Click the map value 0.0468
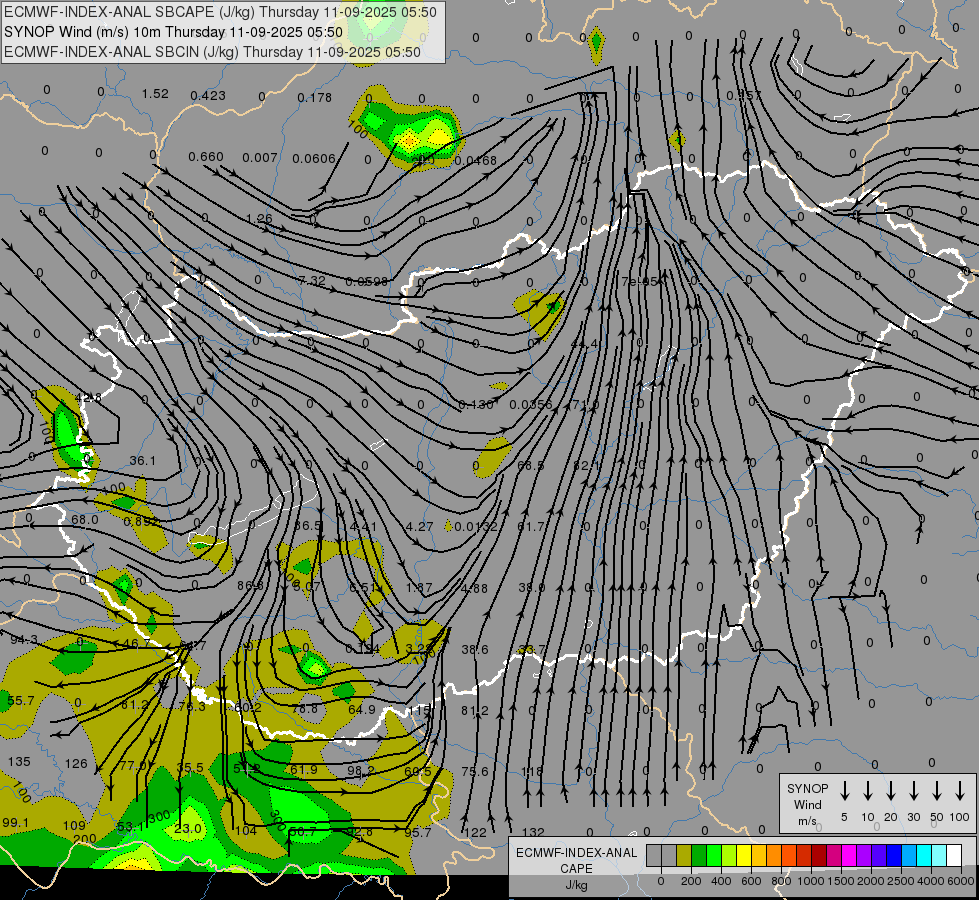This screenshot has width=979, height=900. click(x=476, y=161)
